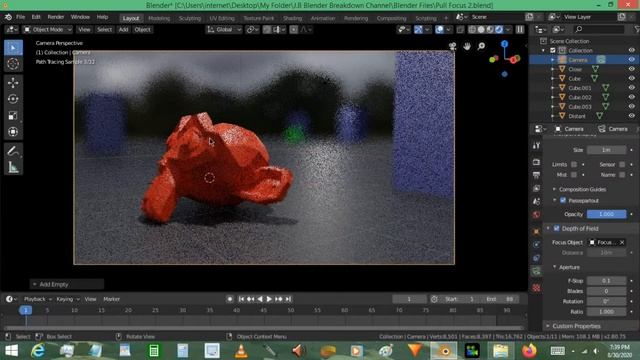Viewport: 640px width, 360px height.
Task: Open the File menu
Action: point(20,17)
